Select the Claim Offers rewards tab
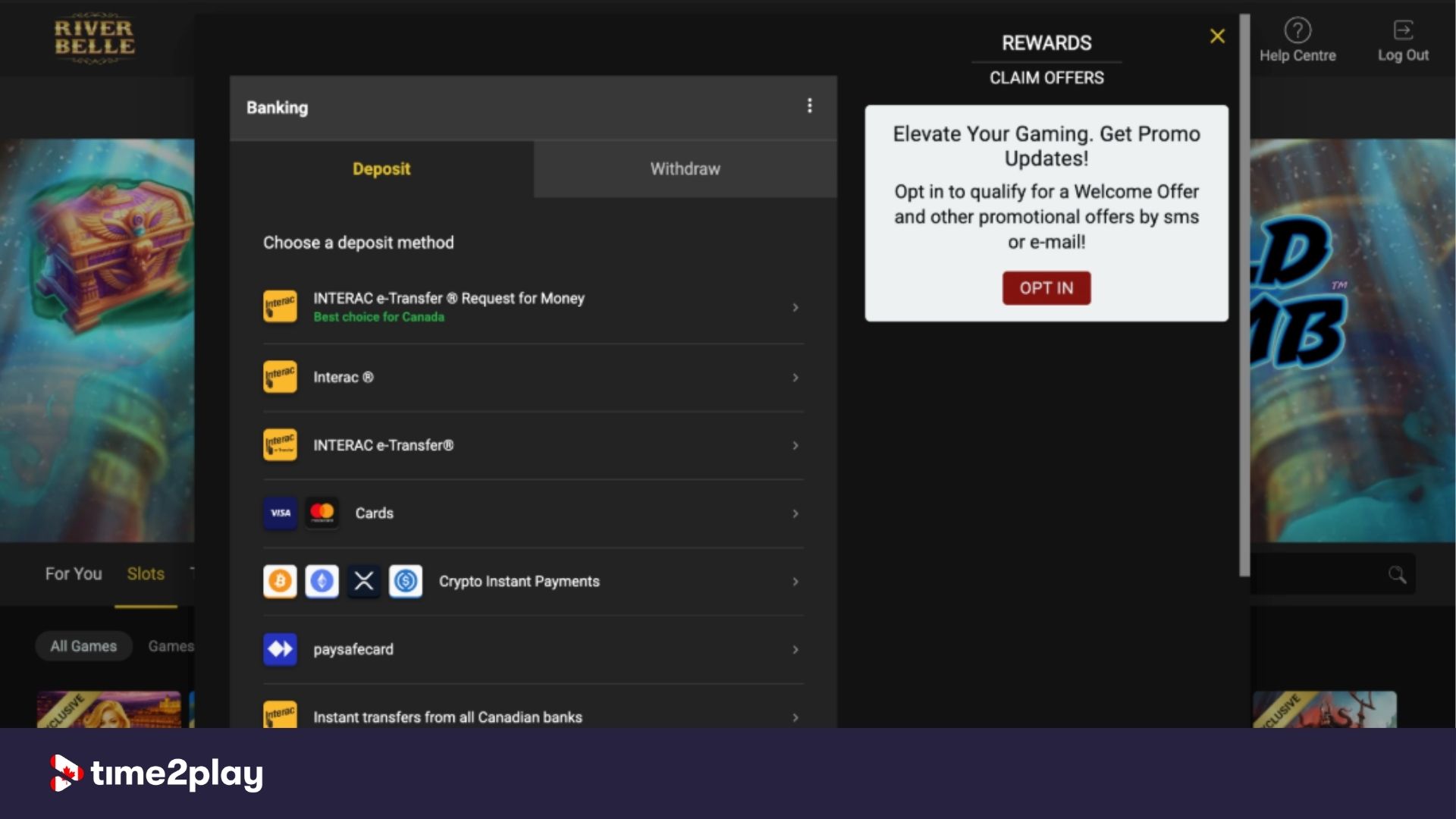1456x819 pixels. pos(1046,77)
